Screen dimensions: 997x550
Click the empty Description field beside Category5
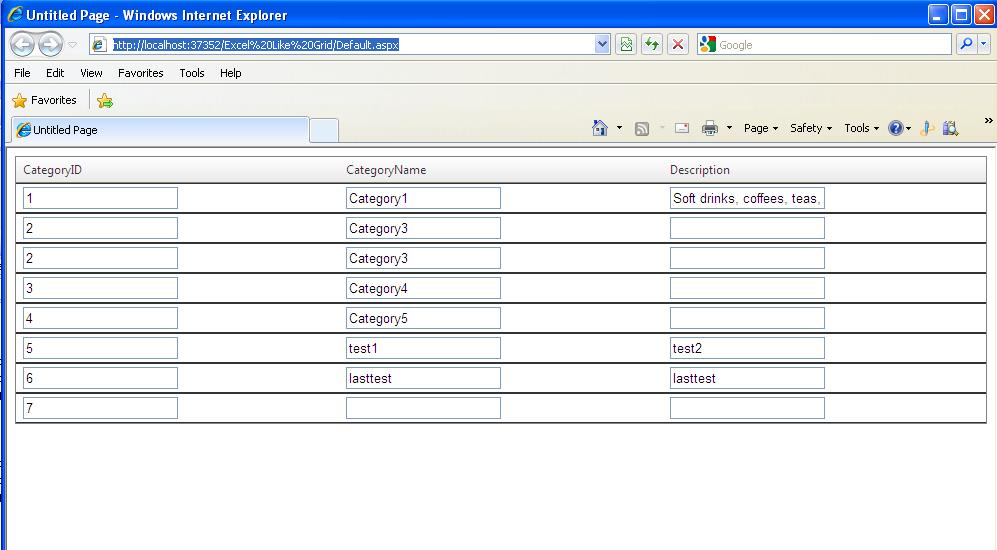coord(747,318)
